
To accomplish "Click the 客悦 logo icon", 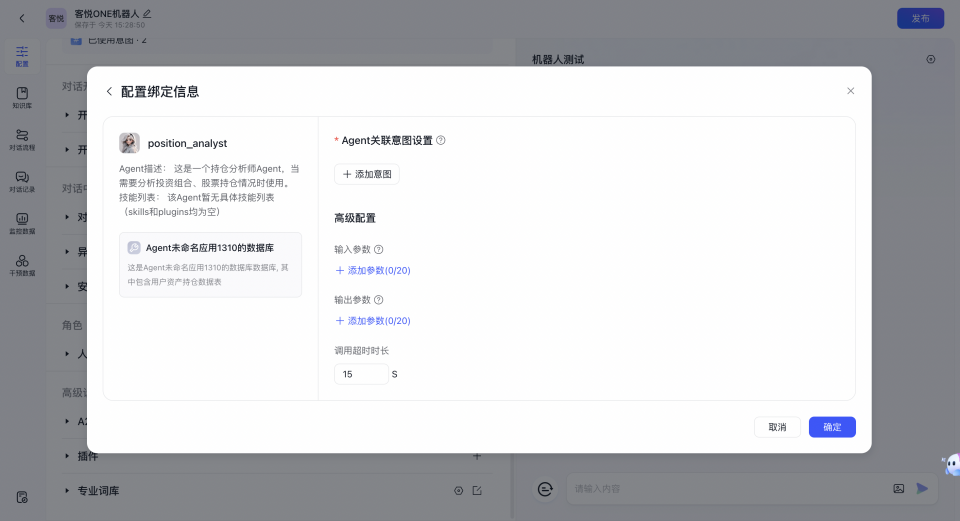I will [x=56, y=18].
